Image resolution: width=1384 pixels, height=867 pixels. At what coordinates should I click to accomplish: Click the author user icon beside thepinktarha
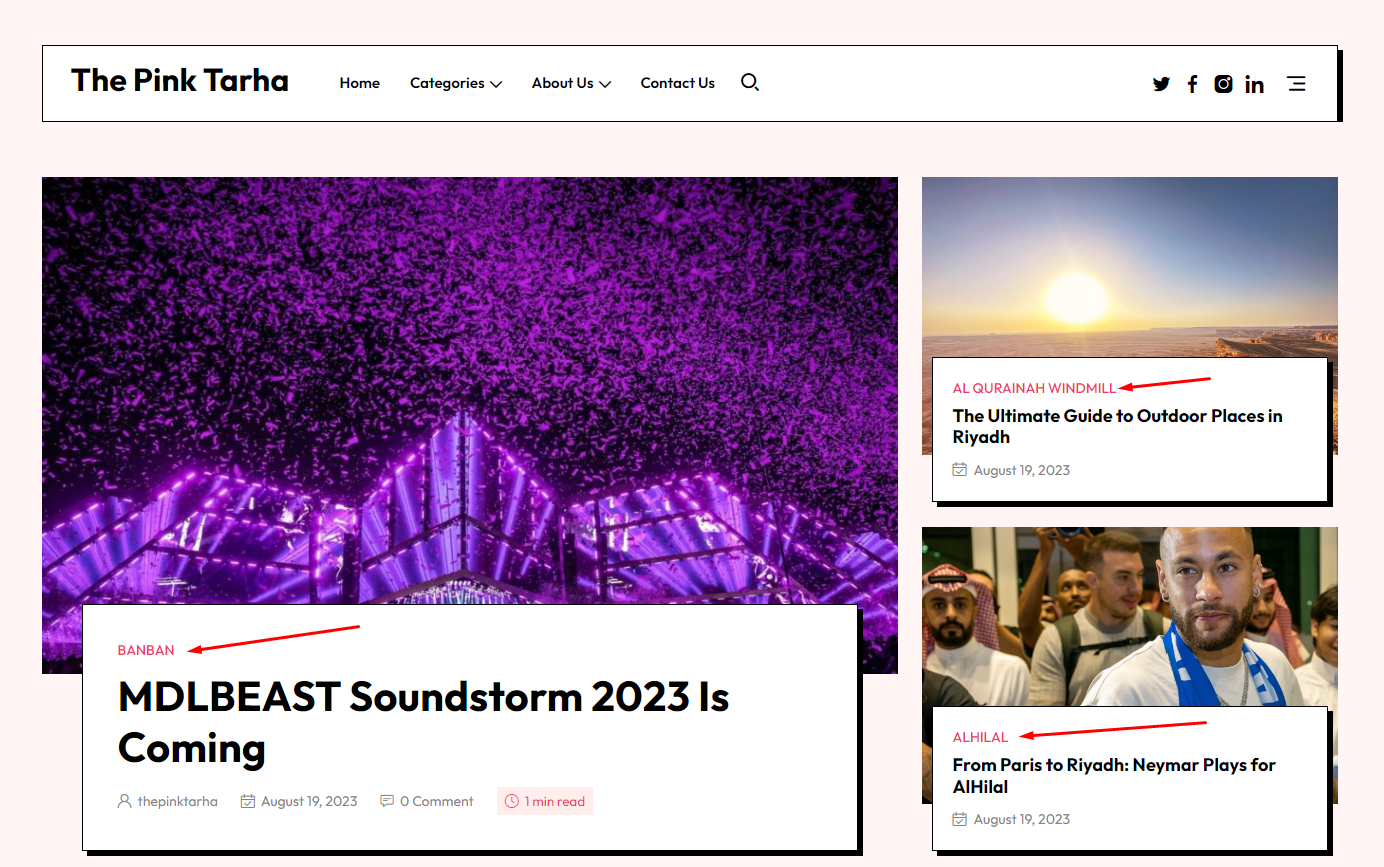click(x=125, y=801)
